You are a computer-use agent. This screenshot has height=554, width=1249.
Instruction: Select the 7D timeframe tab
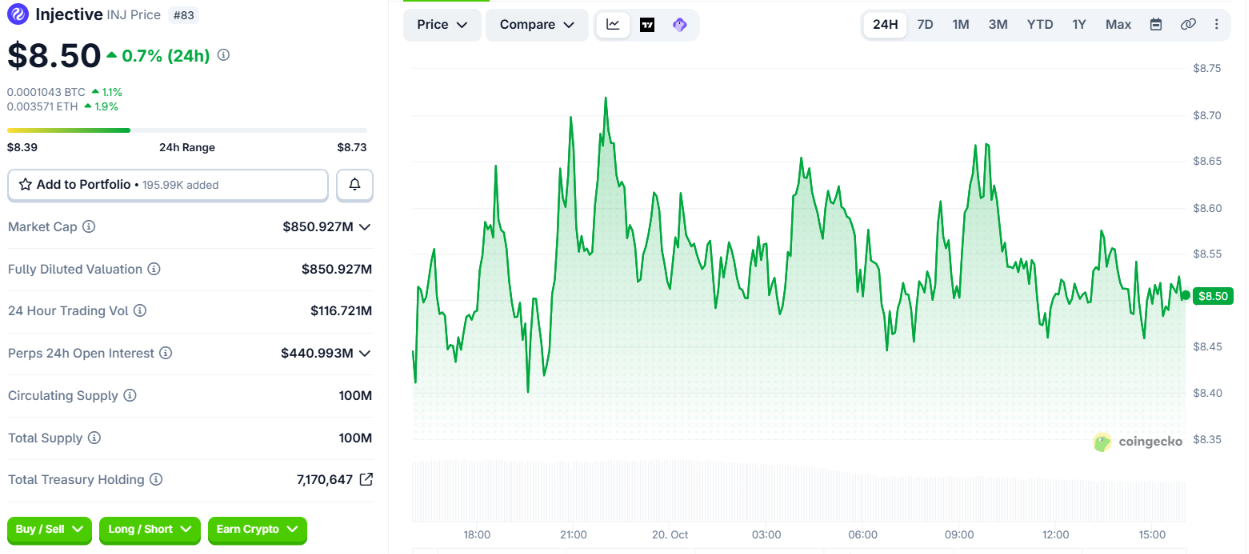pos(925,24)
